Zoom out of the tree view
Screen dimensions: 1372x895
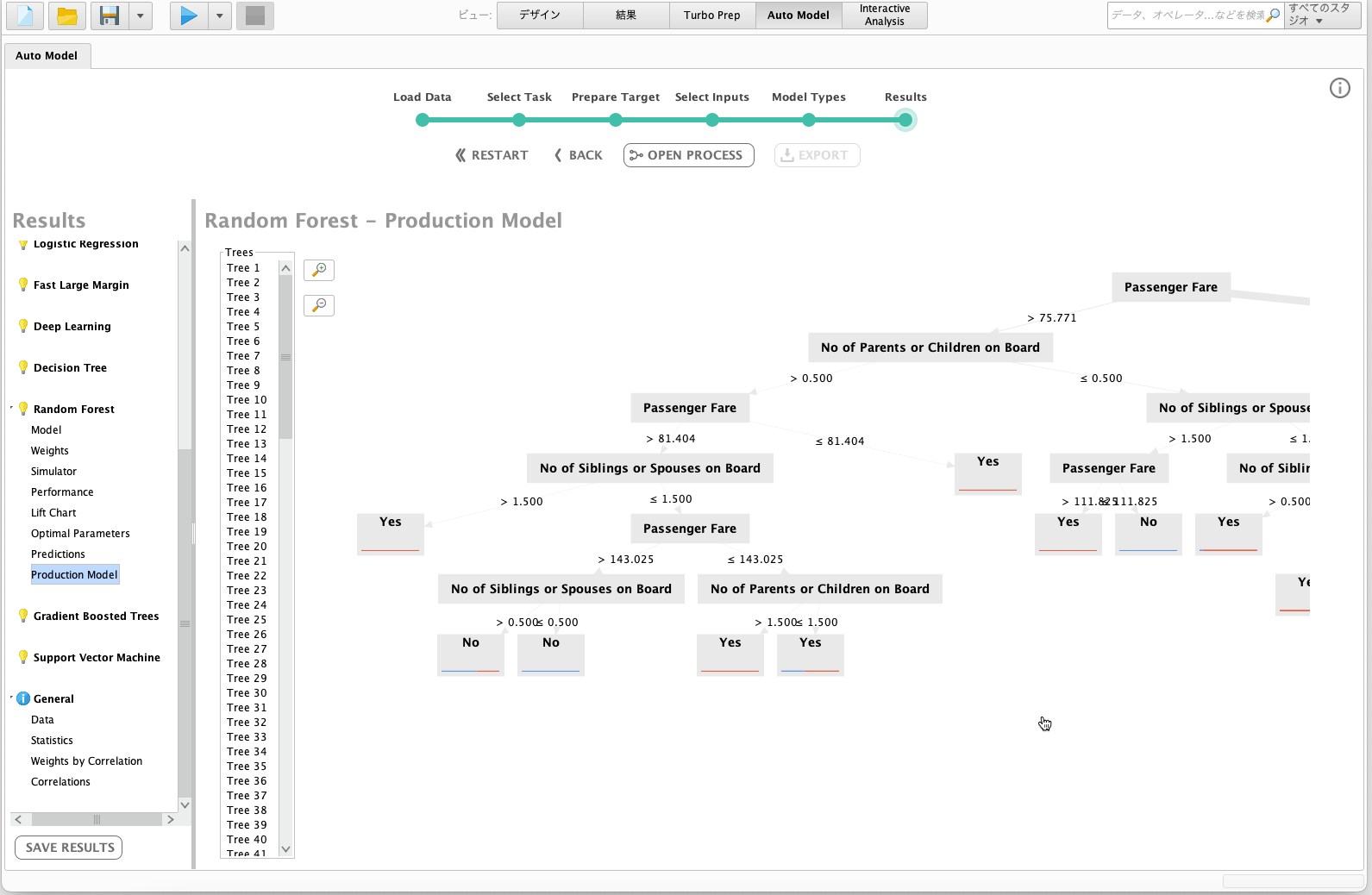[319, 305]
